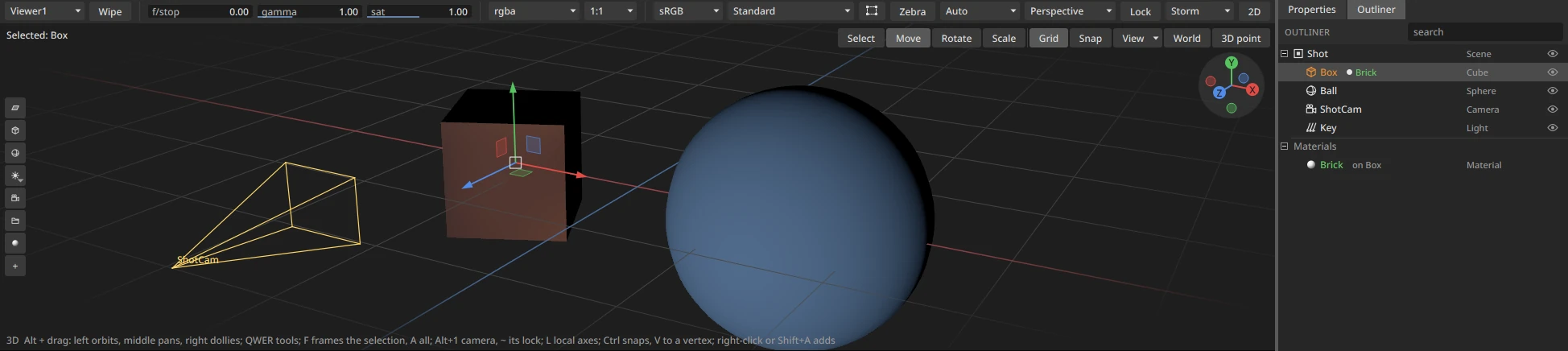Click the f/stop slider field

point(200,11)
